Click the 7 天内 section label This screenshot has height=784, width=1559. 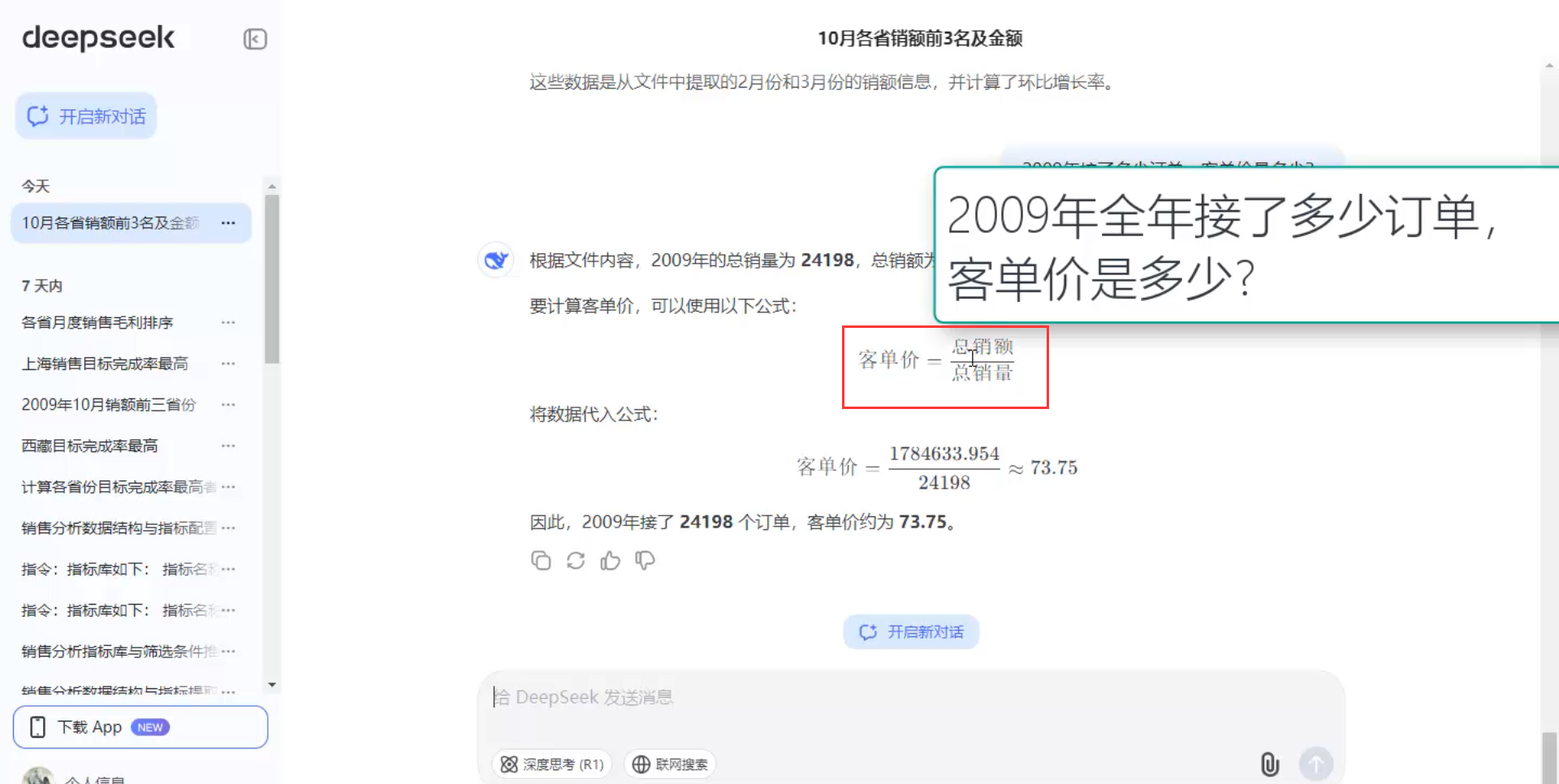point(42,286)
